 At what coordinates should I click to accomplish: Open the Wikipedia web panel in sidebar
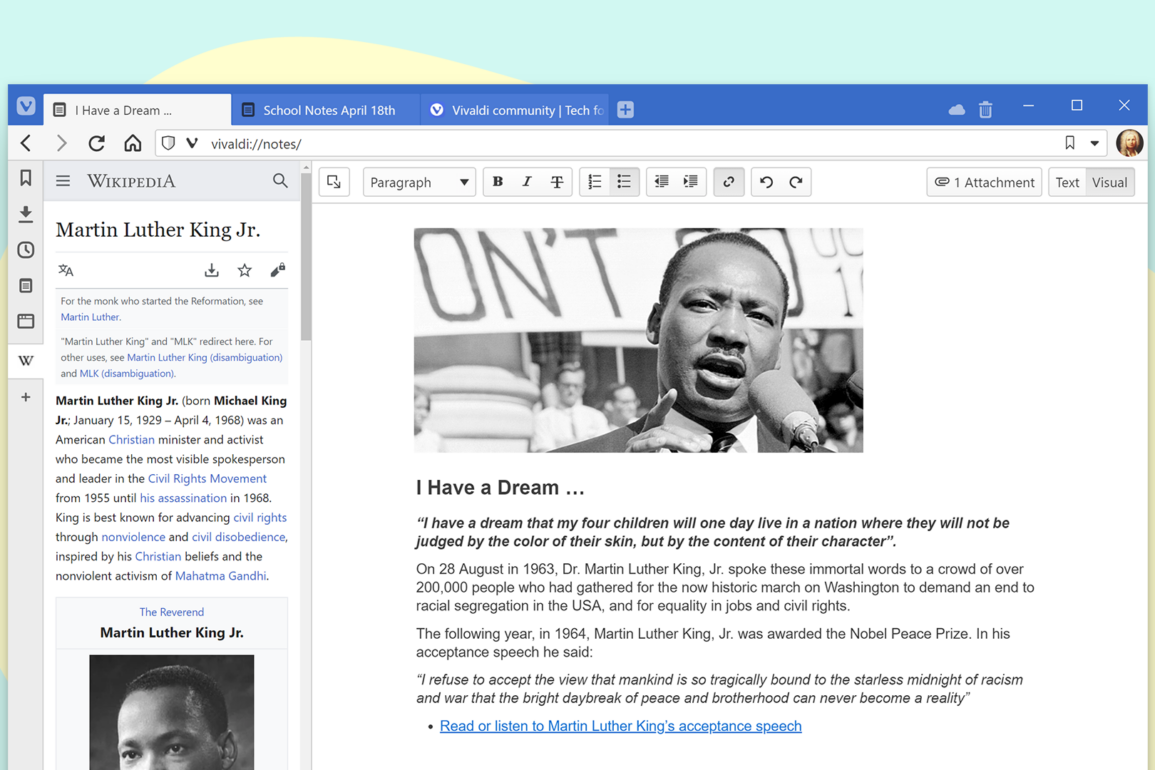26,360
